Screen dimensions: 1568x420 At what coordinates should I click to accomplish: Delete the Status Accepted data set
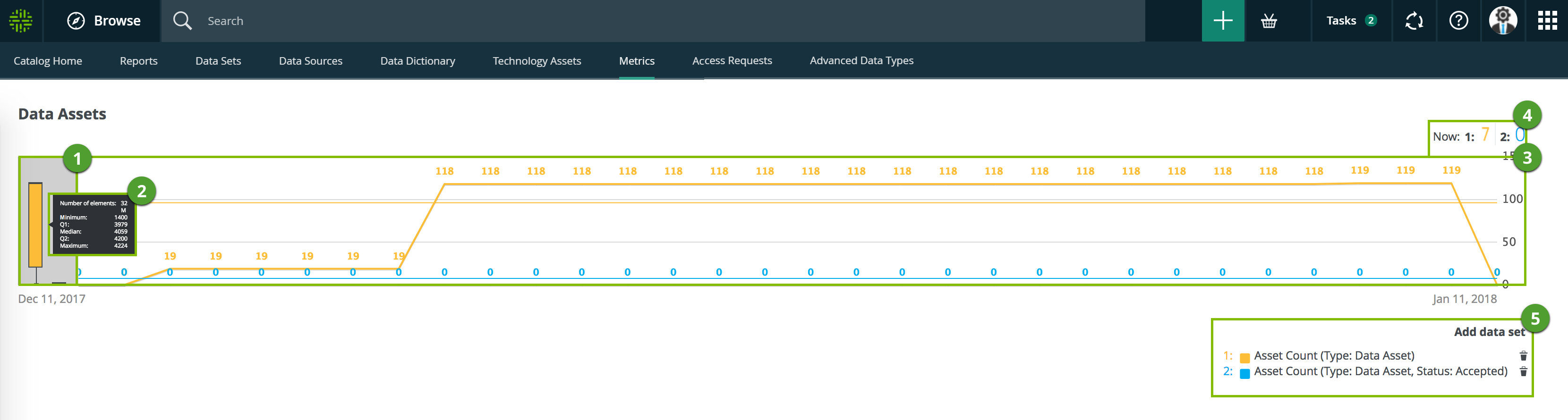coord(1523,371)
